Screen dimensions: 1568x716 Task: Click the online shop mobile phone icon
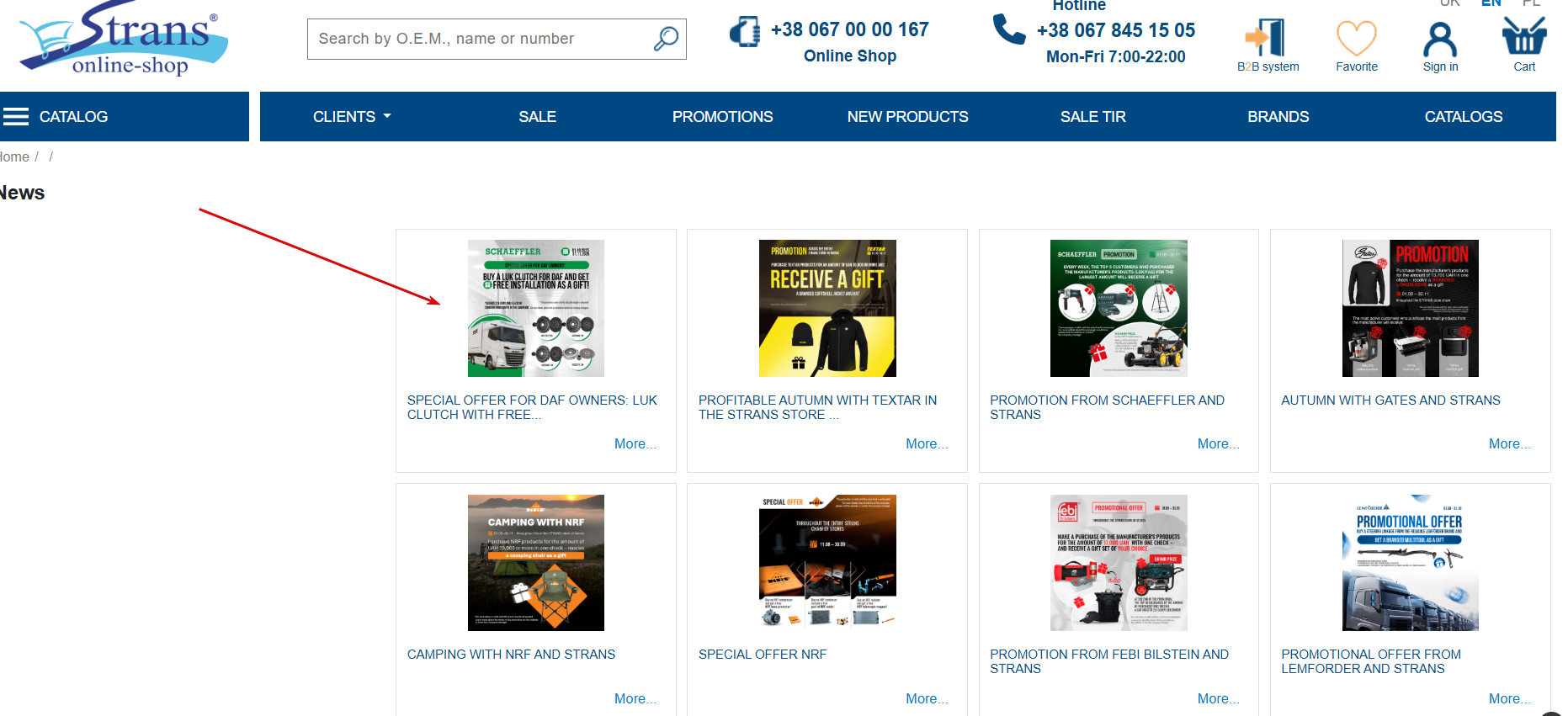745,31
